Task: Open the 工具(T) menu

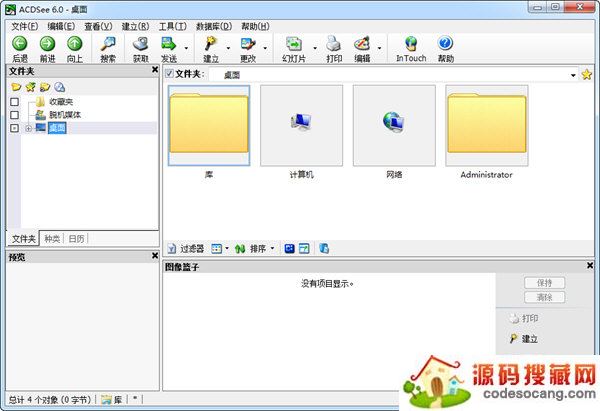Action: click(x=173, y=26)
